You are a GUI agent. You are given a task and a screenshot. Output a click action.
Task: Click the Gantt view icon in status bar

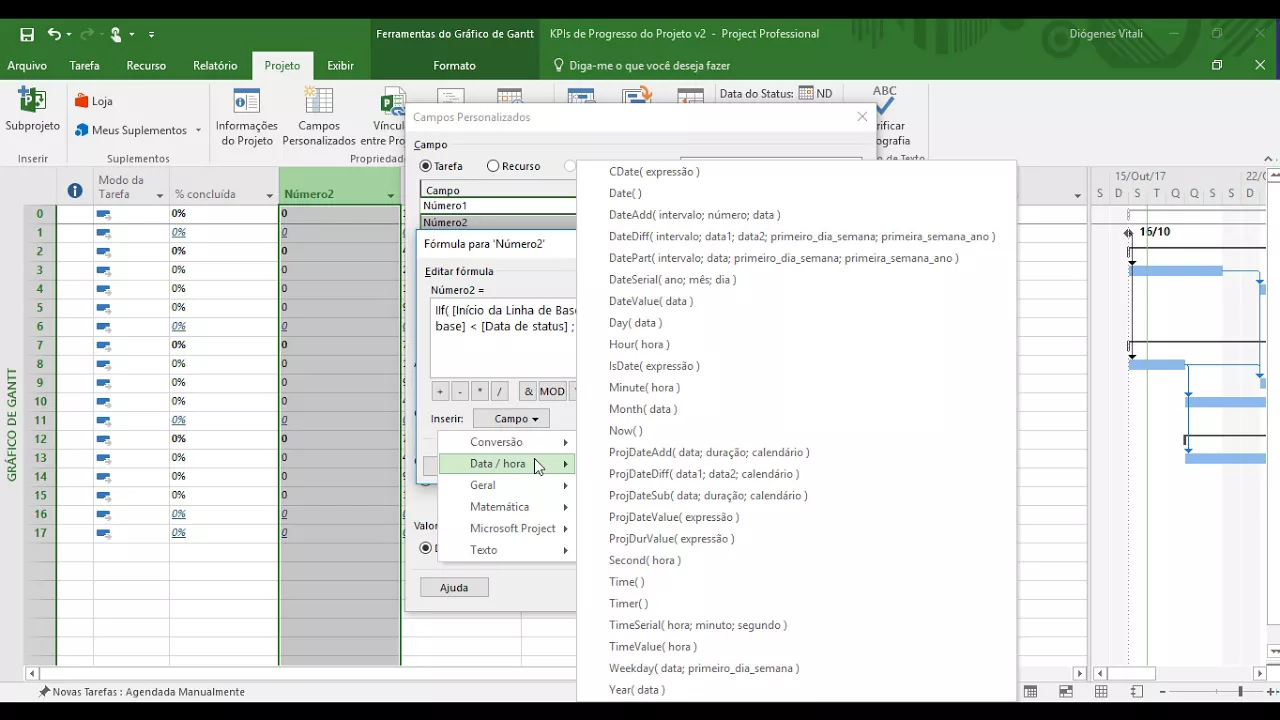1031,691
